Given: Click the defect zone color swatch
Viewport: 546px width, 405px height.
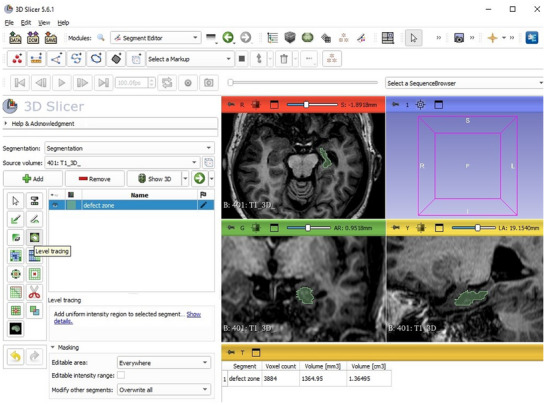Looking at the screenshot, I should click(71, 205).
